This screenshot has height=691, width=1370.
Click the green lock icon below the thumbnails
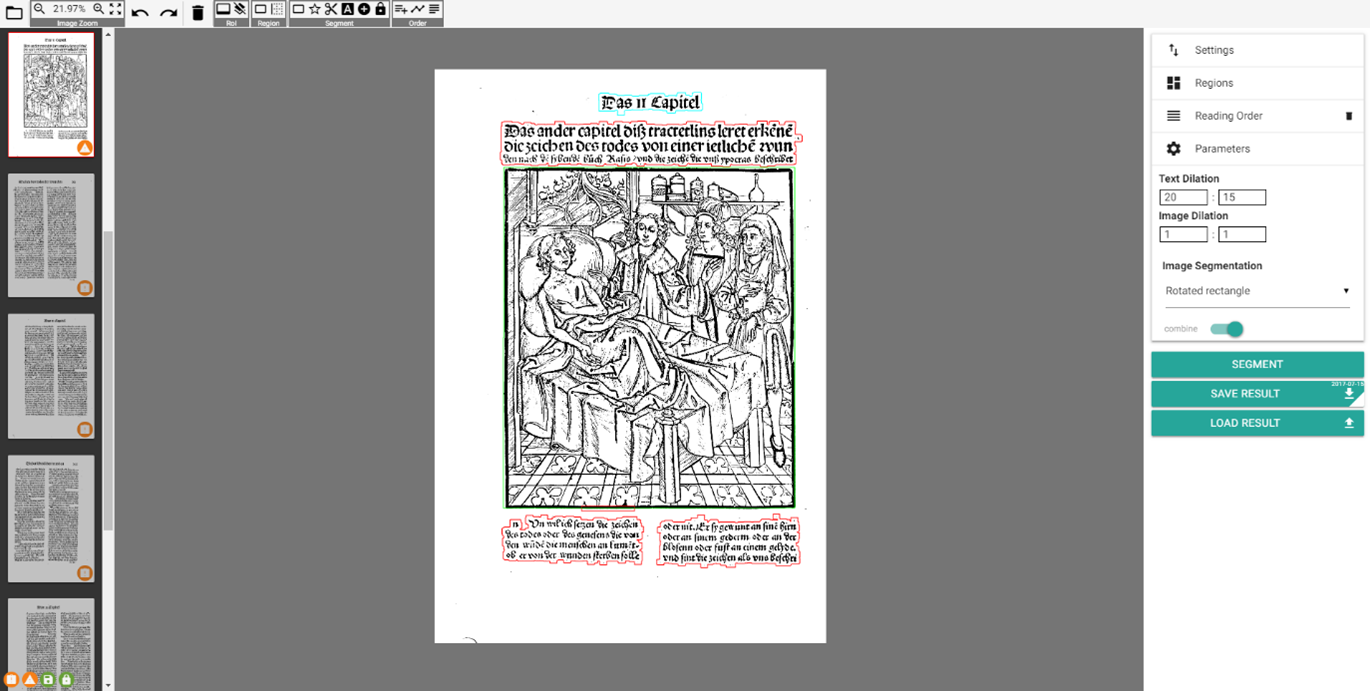point(66,680)
